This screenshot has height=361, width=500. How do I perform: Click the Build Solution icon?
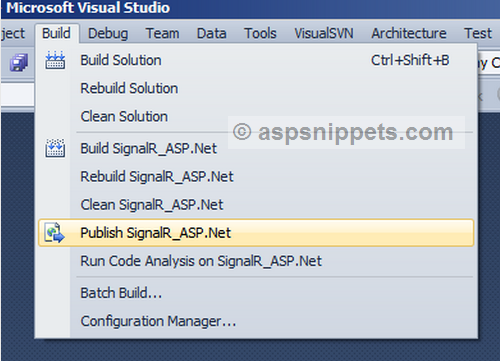click(x=55, y=60)
